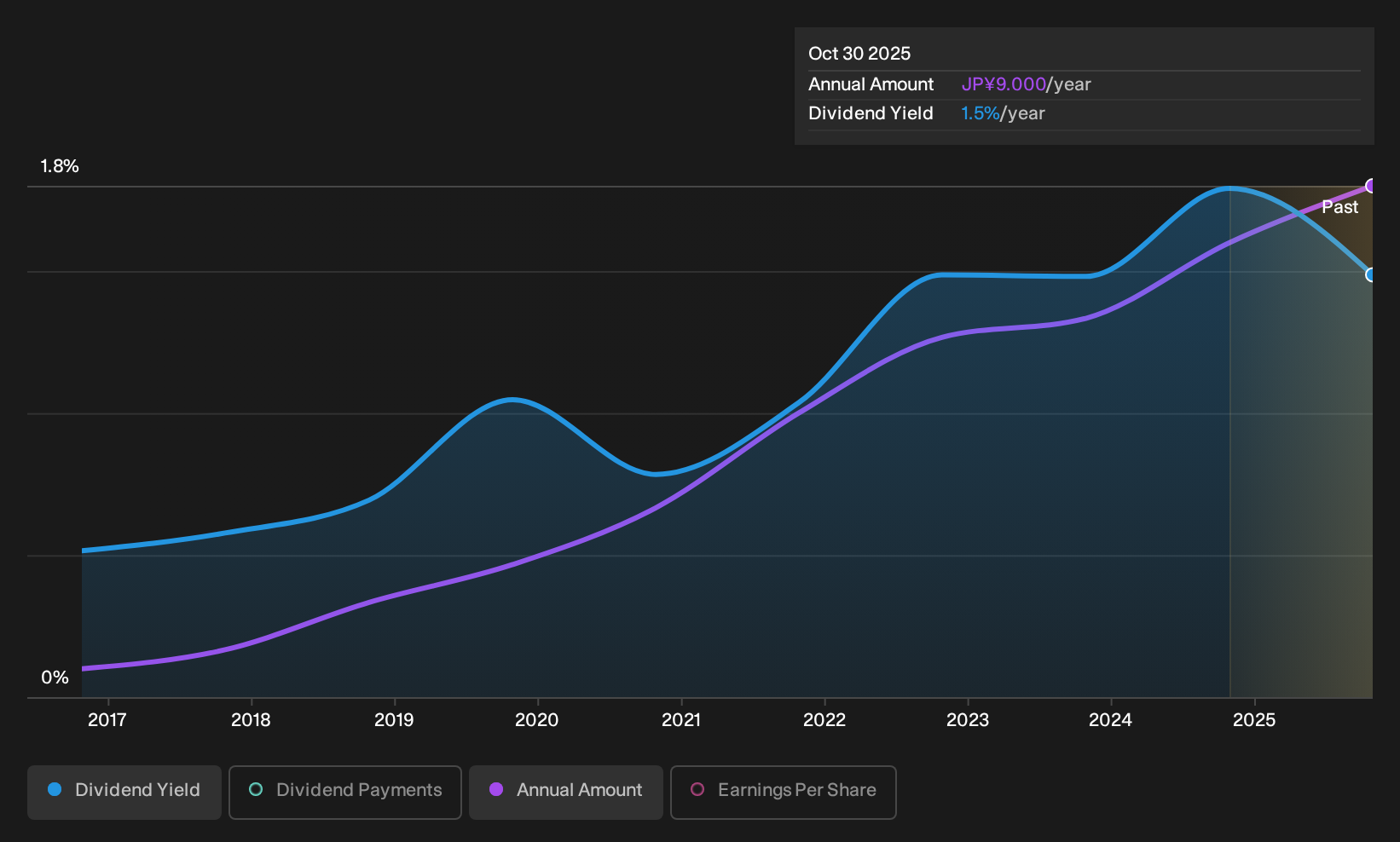
Task: Click the 1.8% y-axis label
Action: point(60,166)
